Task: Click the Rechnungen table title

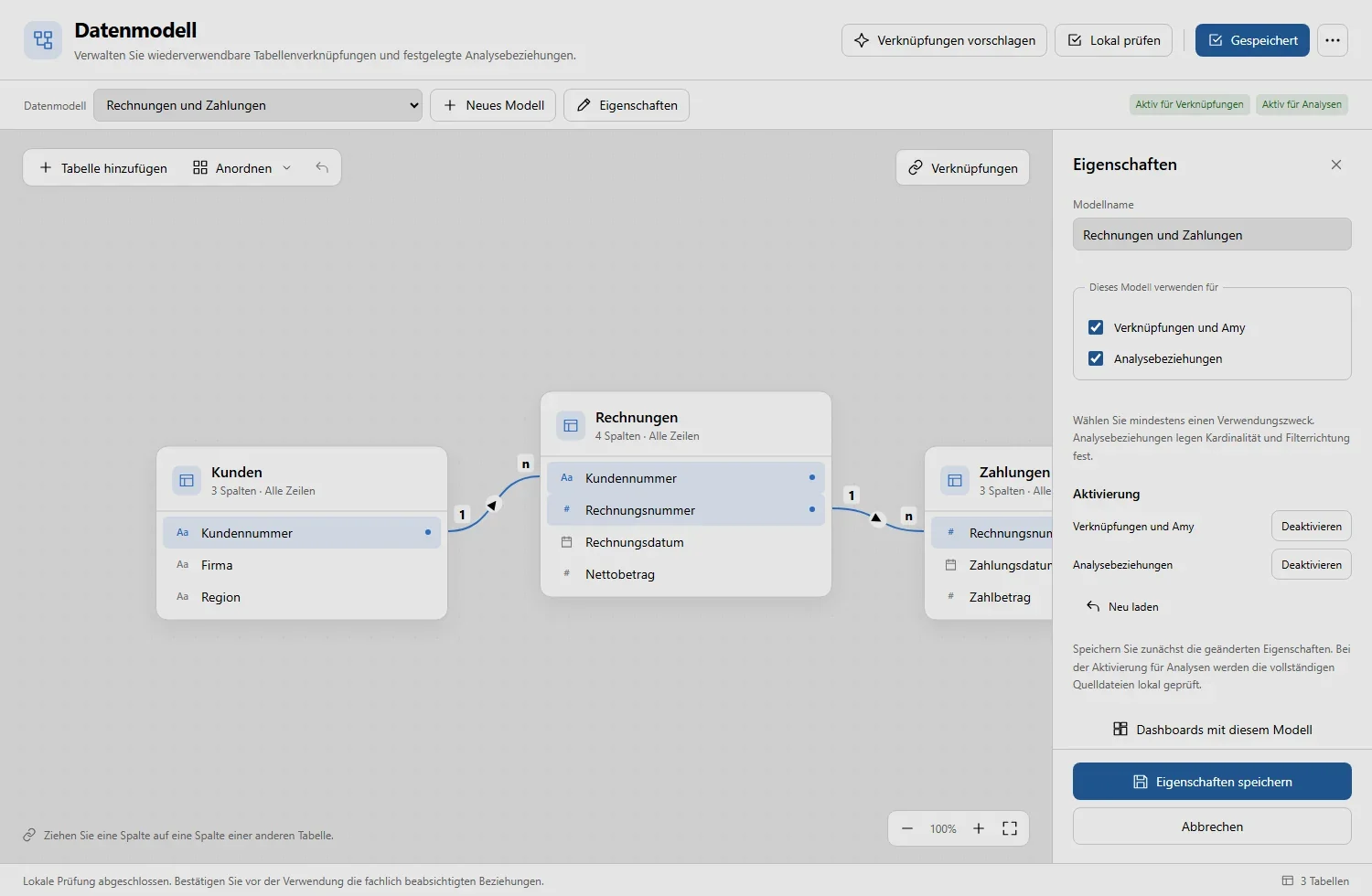Action: tap(637, 417)
